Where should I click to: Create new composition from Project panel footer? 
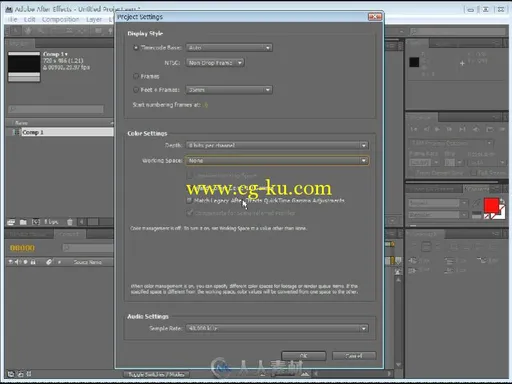[36, 222]
